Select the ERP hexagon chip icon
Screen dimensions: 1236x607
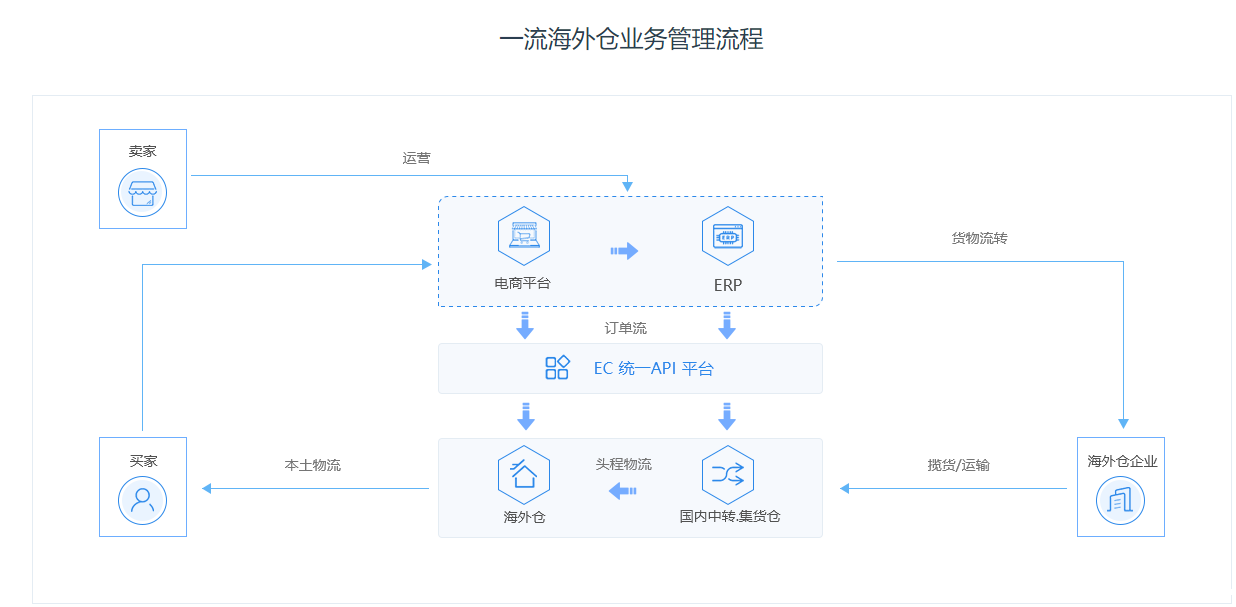pyautogui.click(x=727, y=236)
